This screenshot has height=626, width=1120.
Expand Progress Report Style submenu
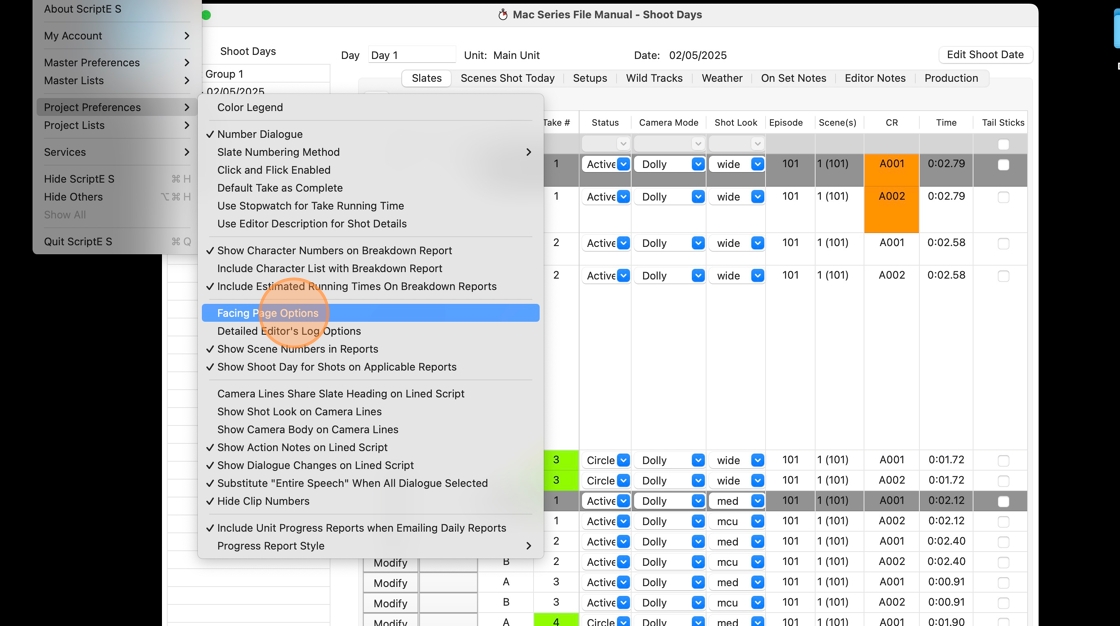click(x=370, y=546)
